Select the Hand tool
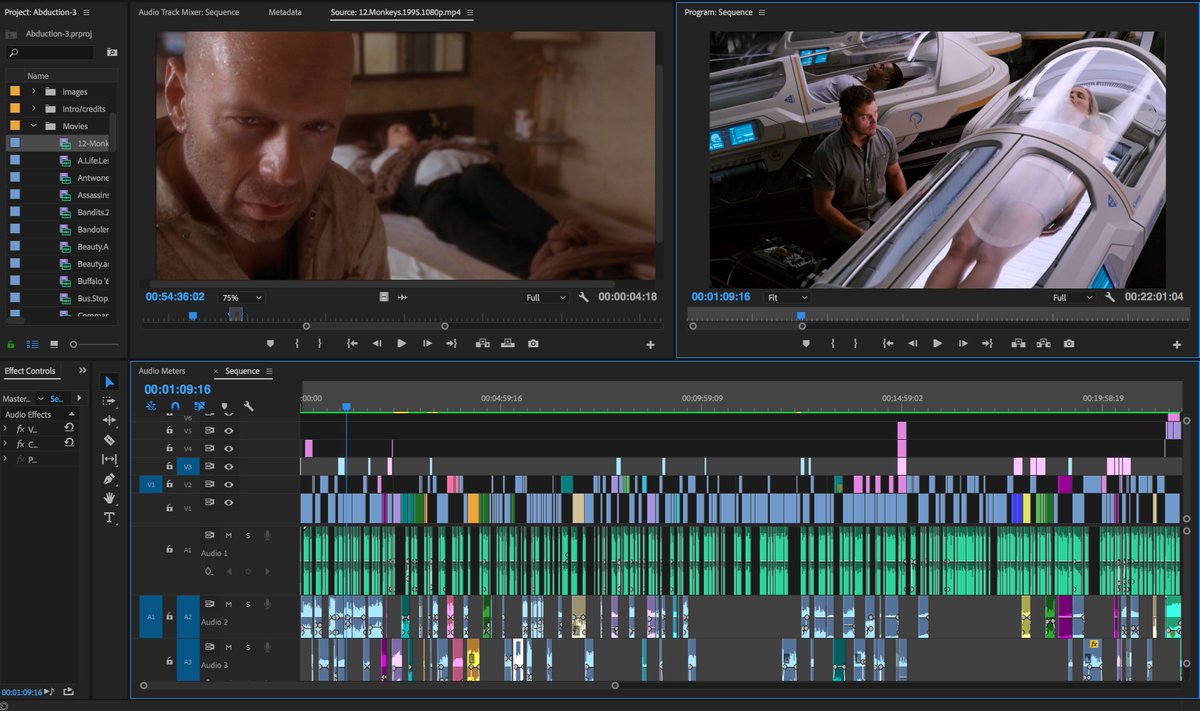Viewport: 1200px width, 711px height. (x=109, y=498)
